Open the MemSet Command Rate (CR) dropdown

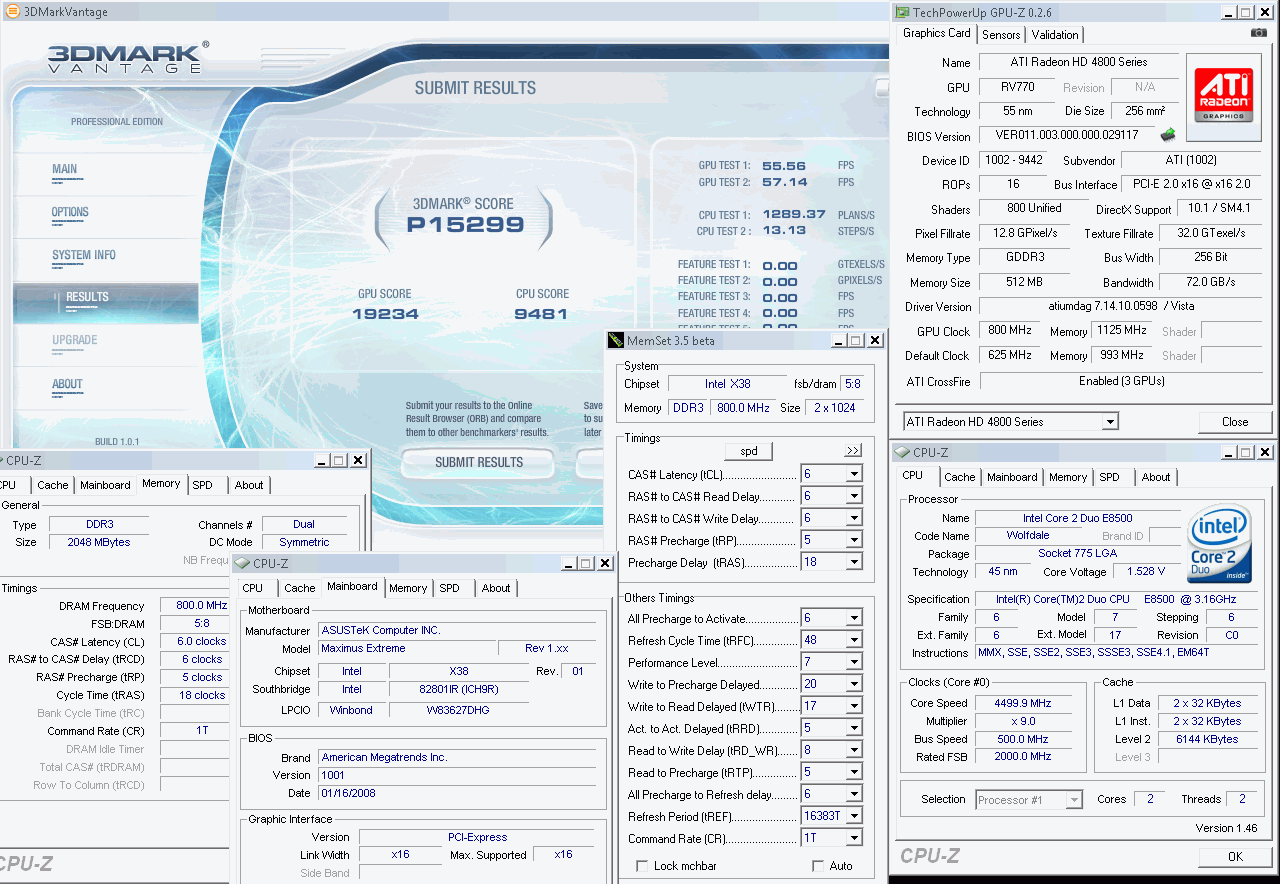pos(854,838)
